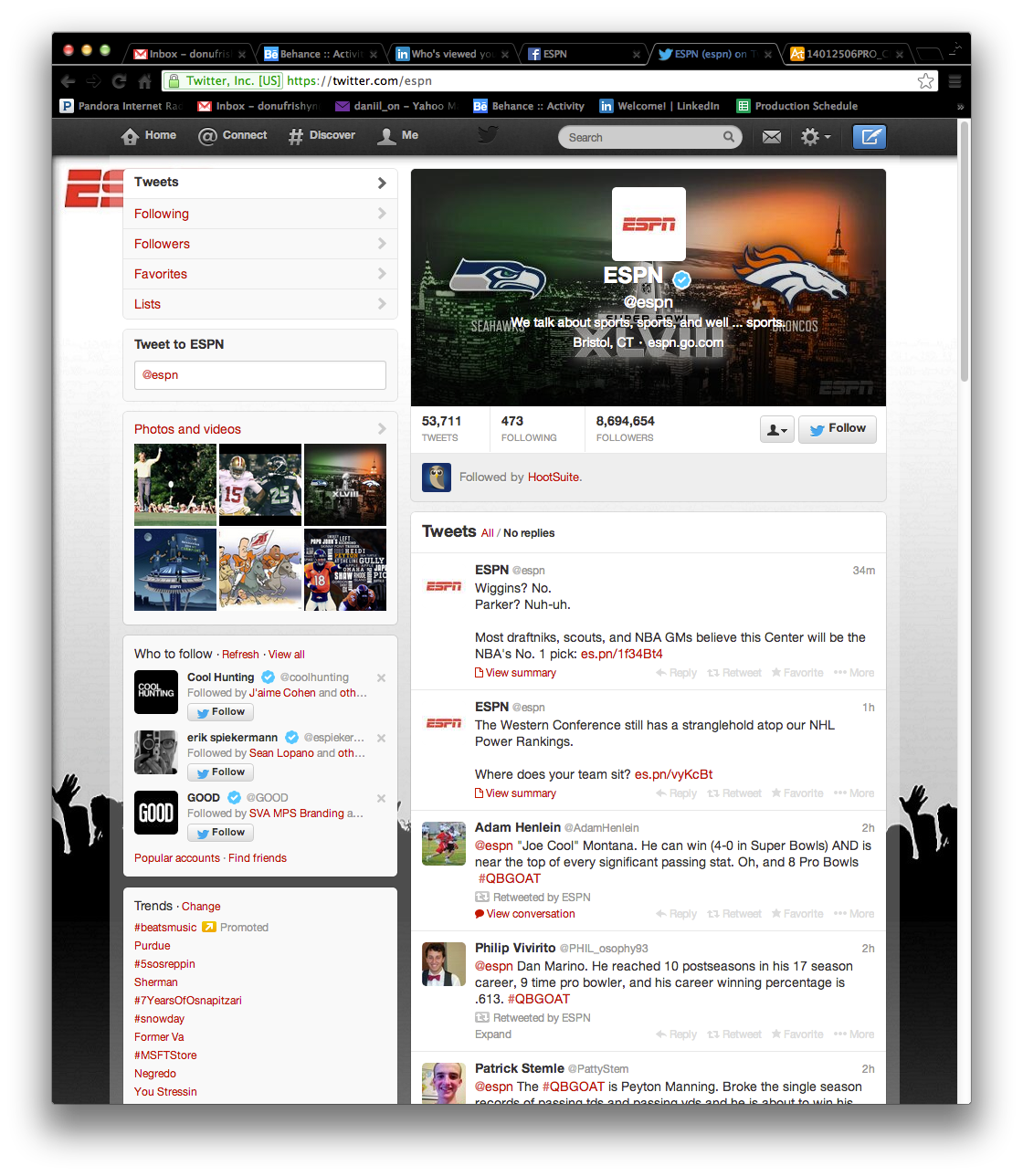Click the ESPN profile avatar in header

pyautogui.click(x=649, y=224)
